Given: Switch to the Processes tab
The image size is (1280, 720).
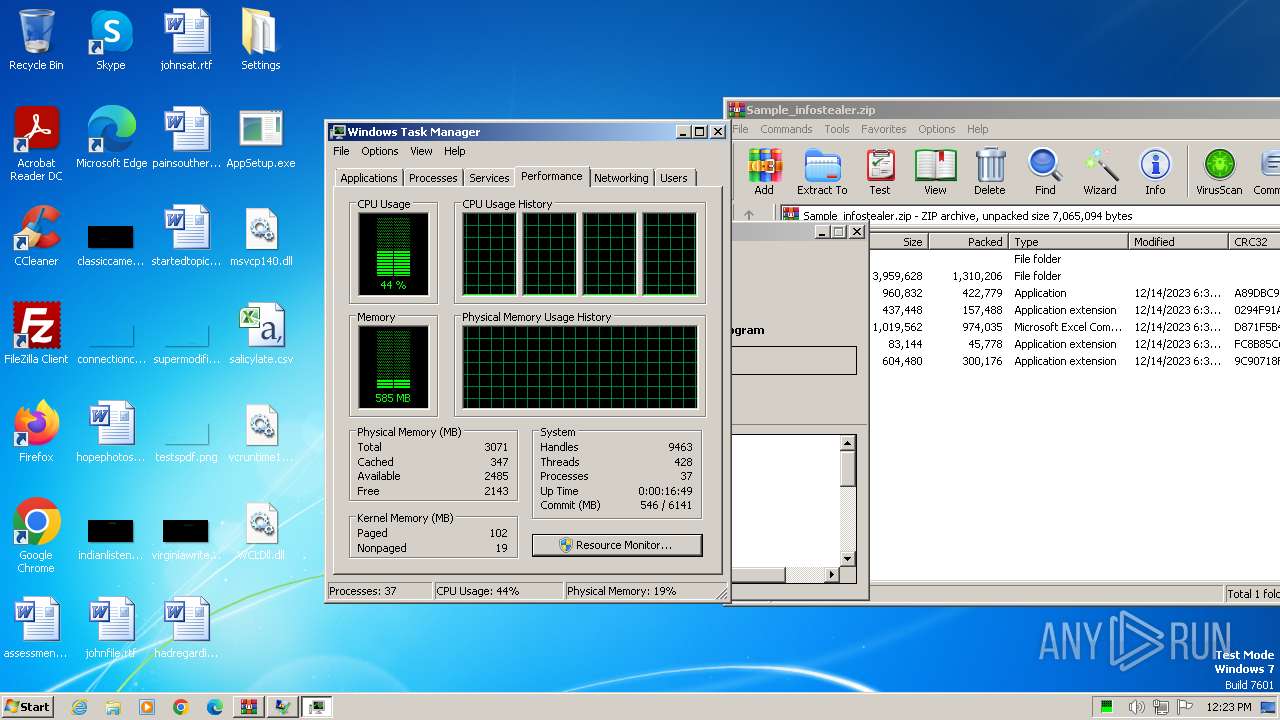Looking at the screenshot, I should click(x=433, y=178).
